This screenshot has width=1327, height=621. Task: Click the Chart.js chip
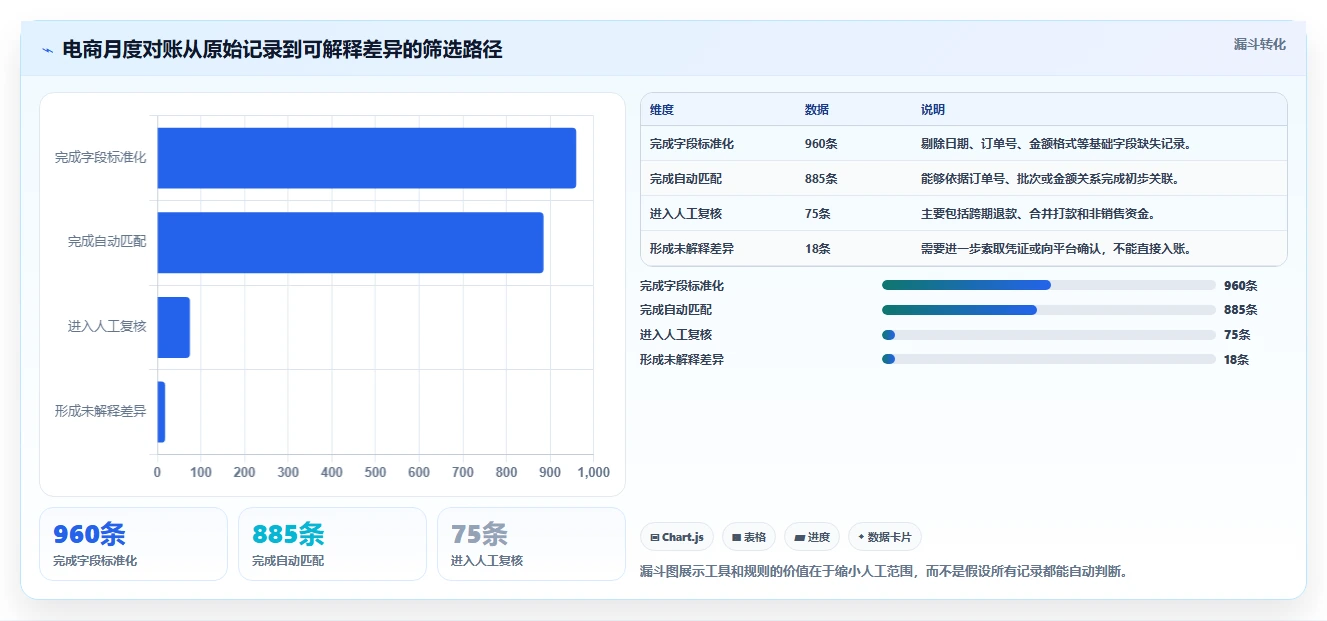click(677, 537)
